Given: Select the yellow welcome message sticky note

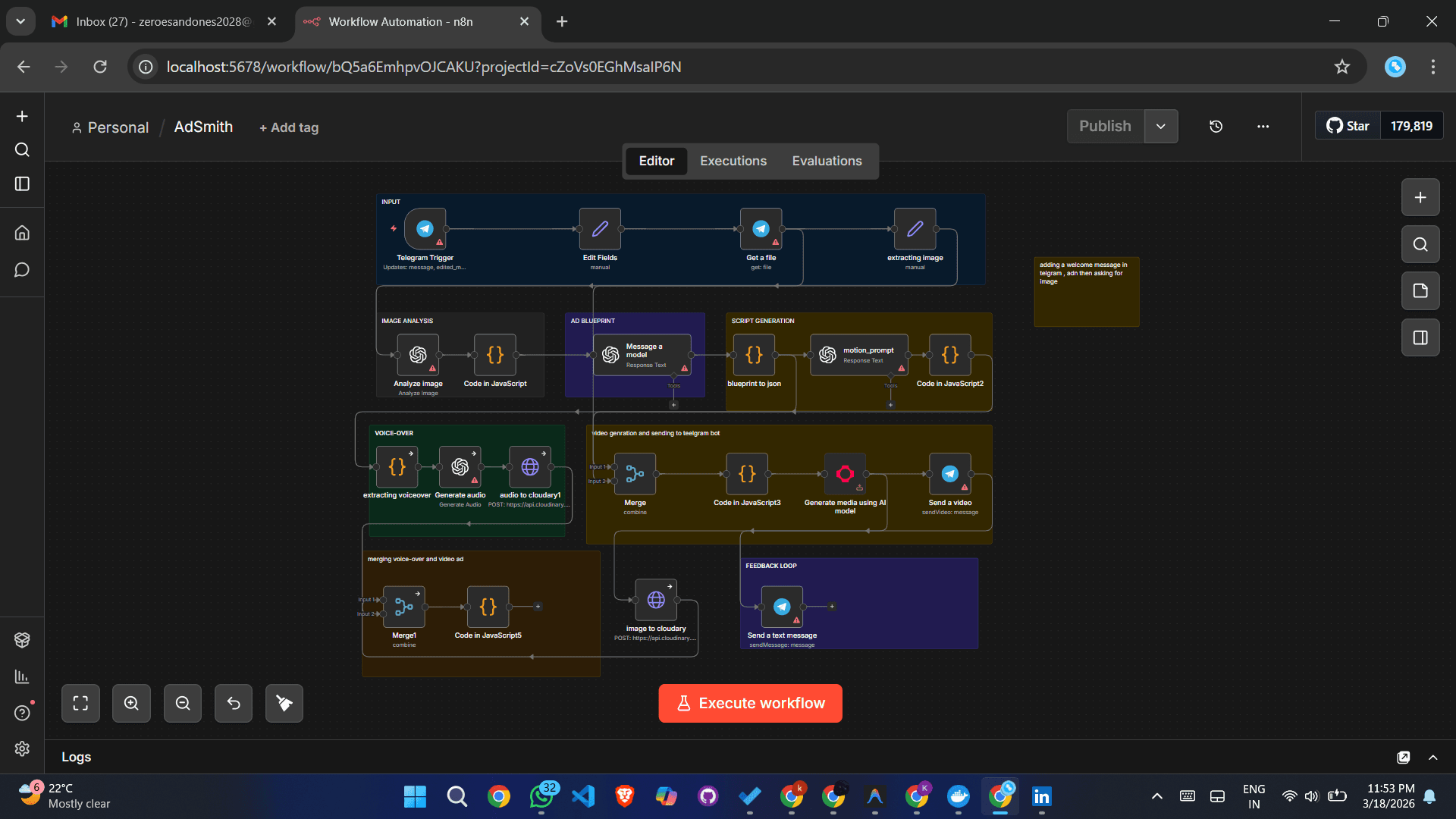Looking at the screenshot, I should pos(1086,300).
